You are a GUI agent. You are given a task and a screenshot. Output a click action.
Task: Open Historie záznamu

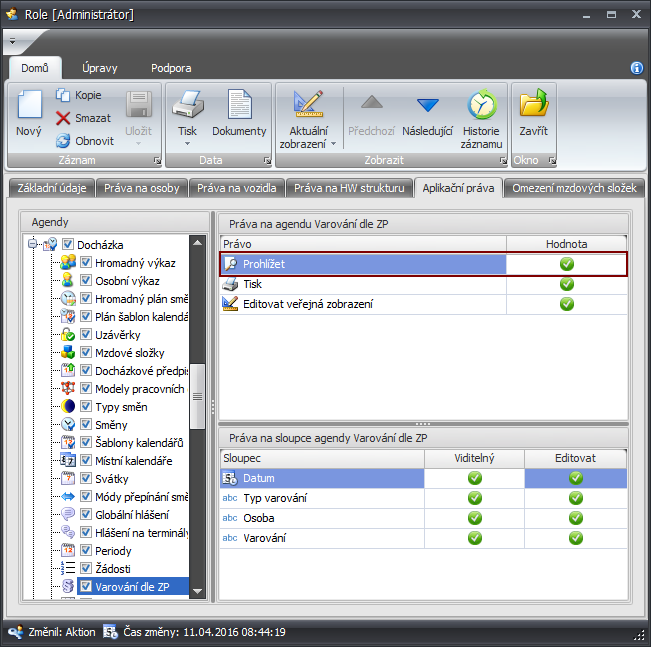coord(481,105)
